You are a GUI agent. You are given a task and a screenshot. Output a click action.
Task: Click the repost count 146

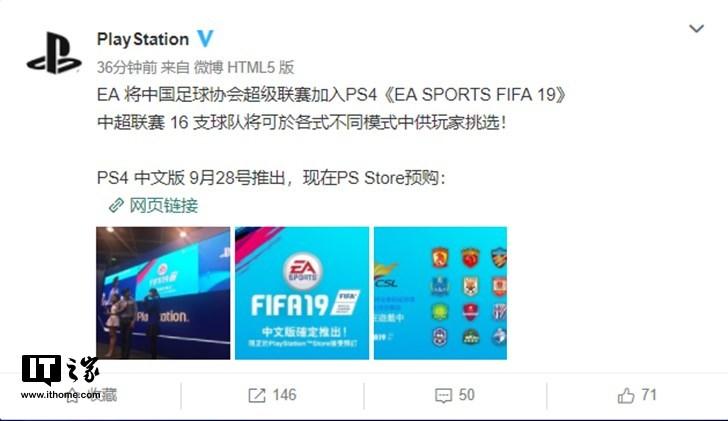point(284,395)
